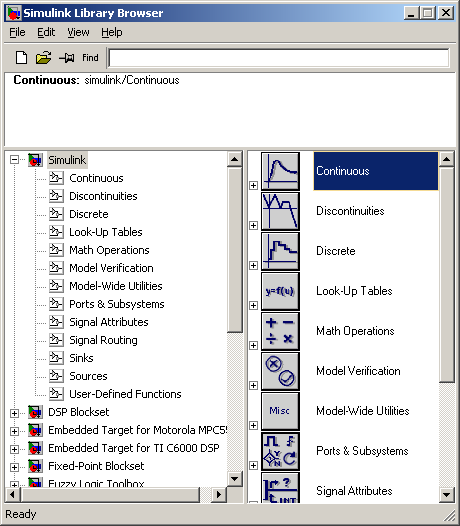Expand Ports & Subsystems in right pane
The height and width of the screenshot is (526, 460).
coord(254,465)
